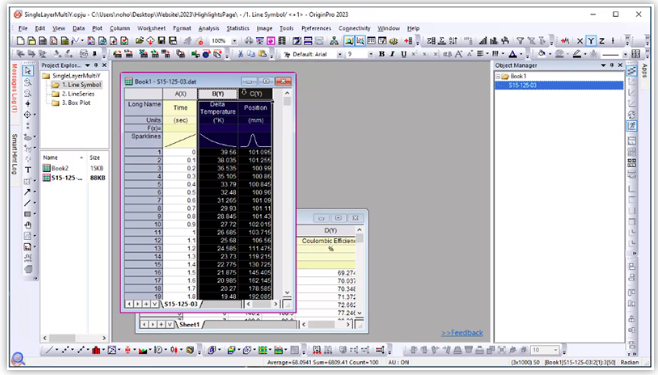Plot a Scatter graph from the bottom toolbar
This screenshot has height=375, width=658.
click(64, 350)
